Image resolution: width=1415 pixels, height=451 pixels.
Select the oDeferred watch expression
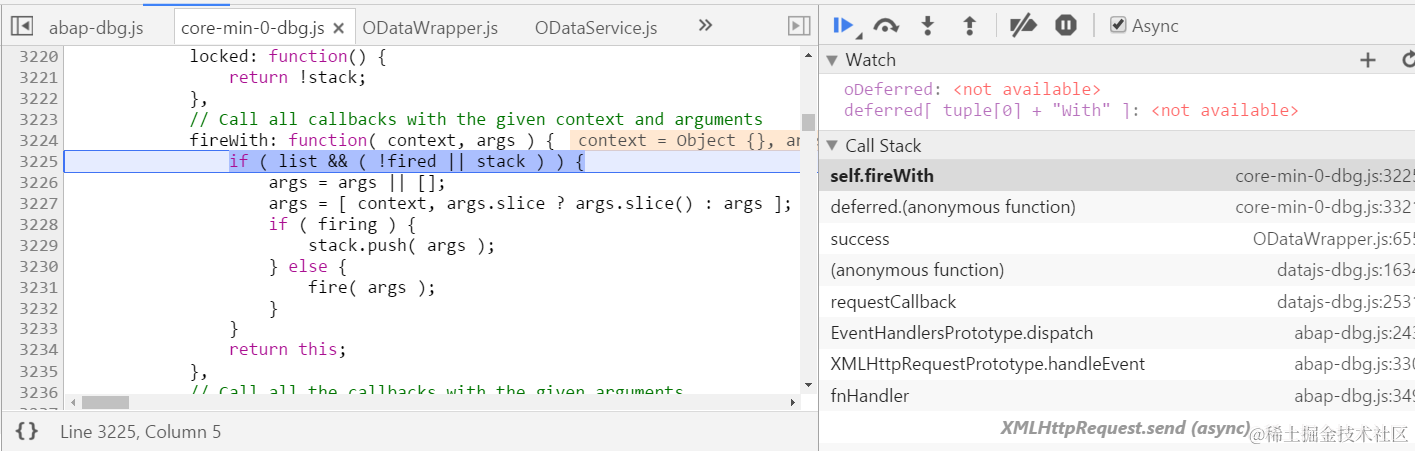(x=972, y=89)
